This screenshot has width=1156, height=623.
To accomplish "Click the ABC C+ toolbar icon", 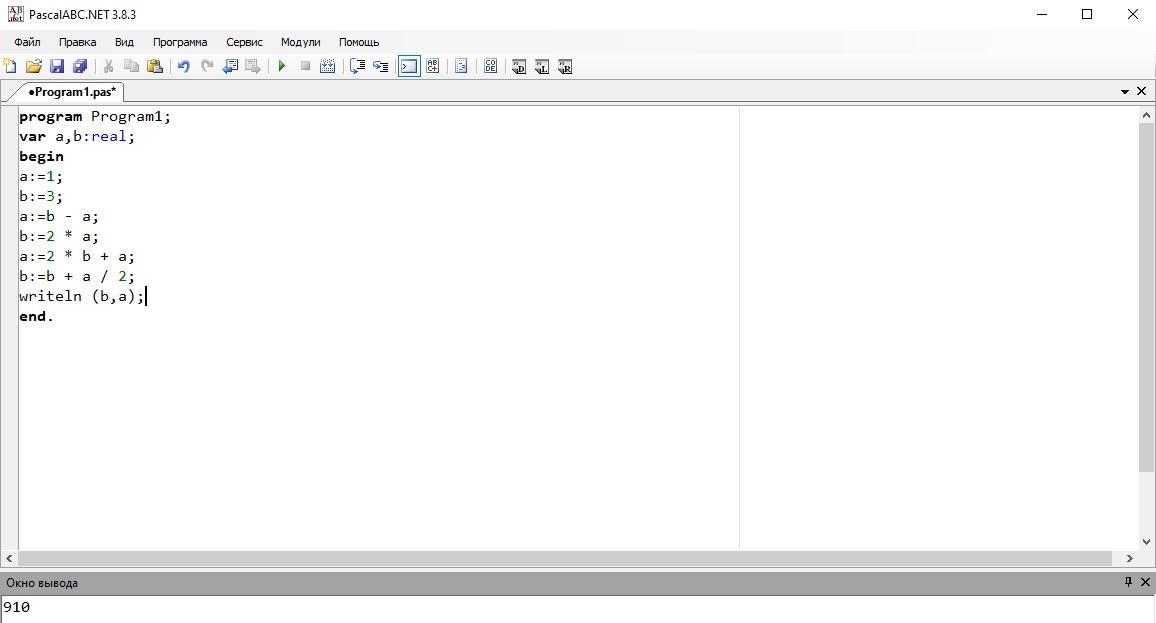I will [433, 66].
